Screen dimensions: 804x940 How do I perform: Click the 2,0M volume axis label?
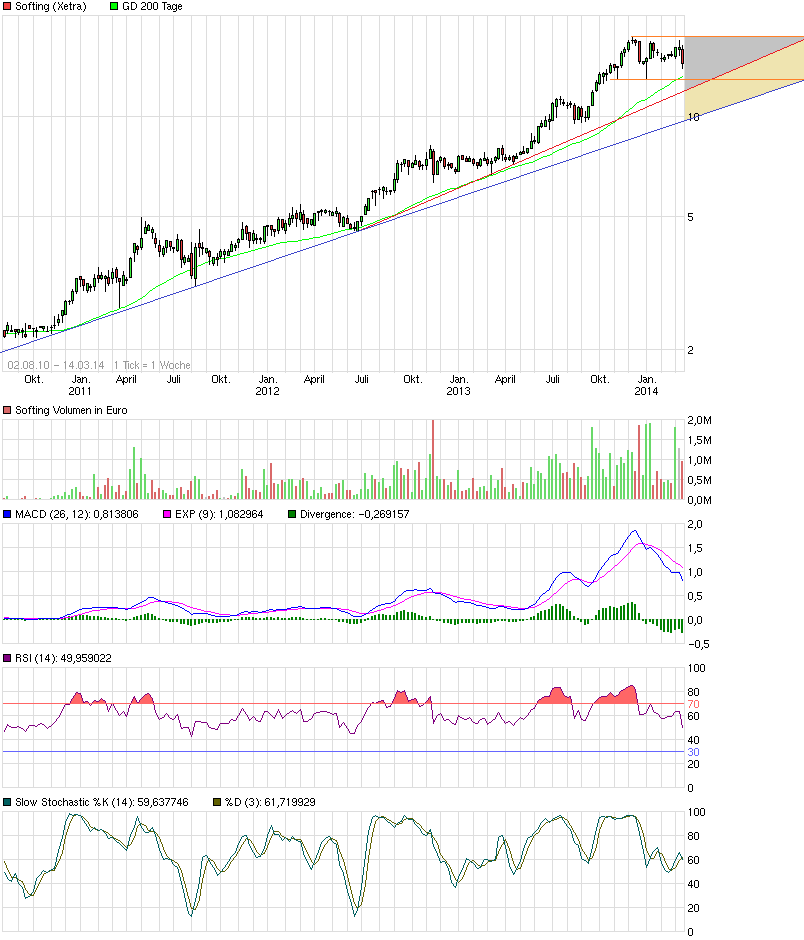point(700,421)
